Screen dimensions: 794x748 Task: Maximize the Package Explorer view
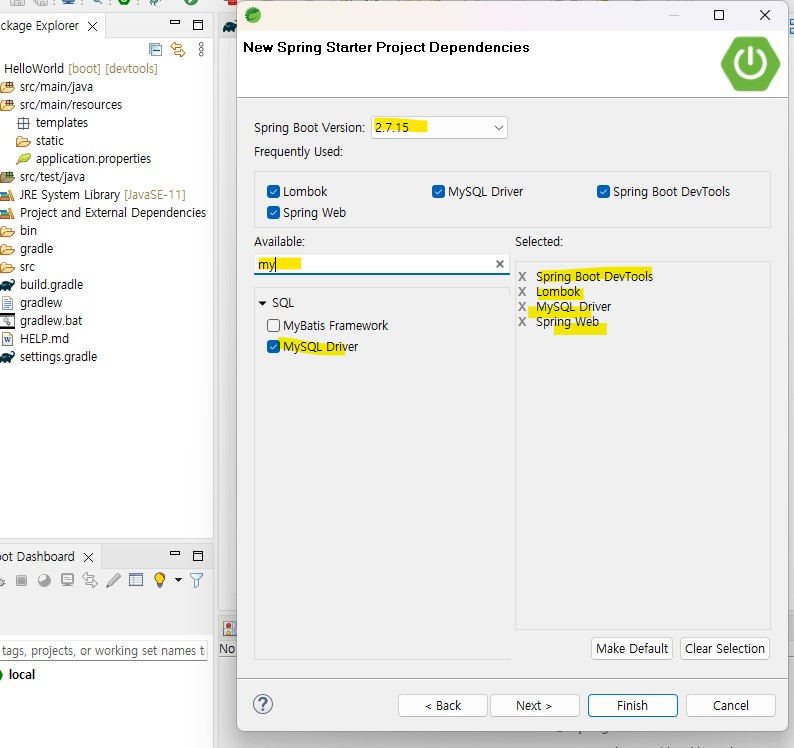pos(198,25)
